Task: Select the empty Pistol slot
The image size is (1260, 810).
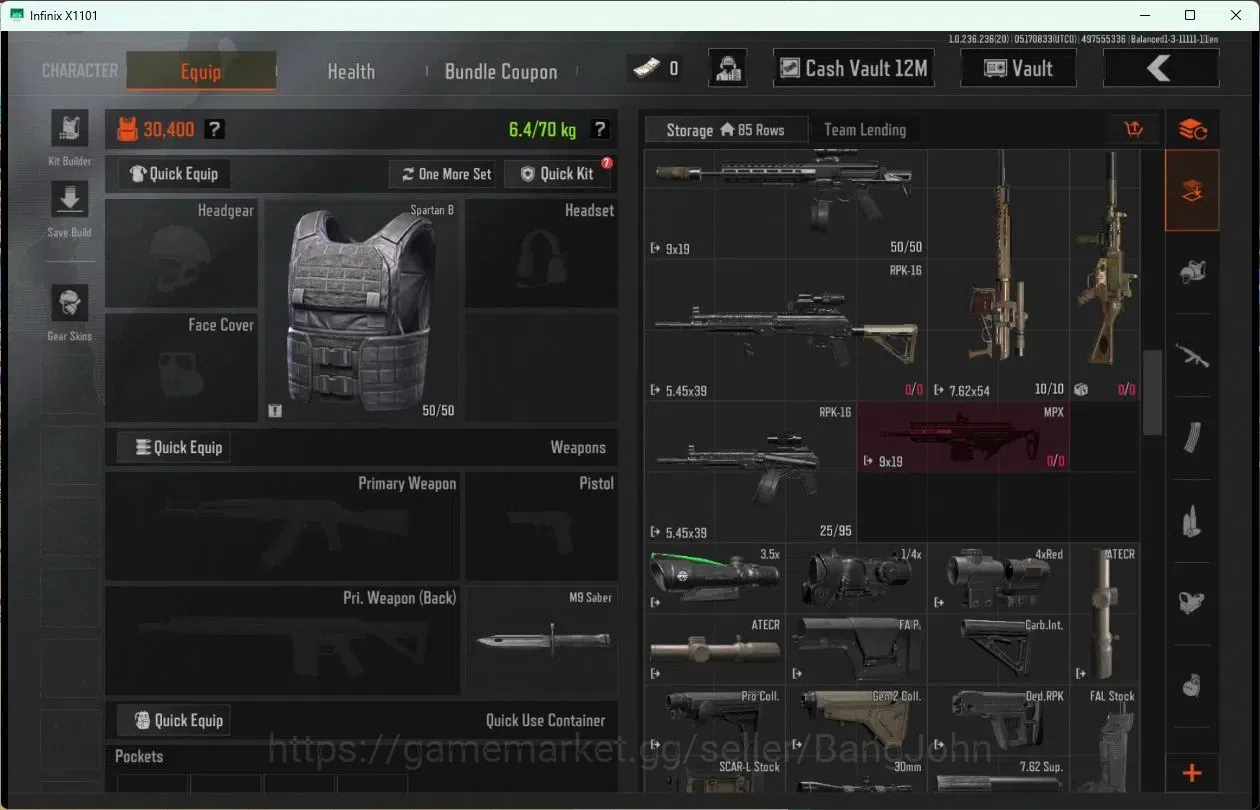Action: click(541, 527)
